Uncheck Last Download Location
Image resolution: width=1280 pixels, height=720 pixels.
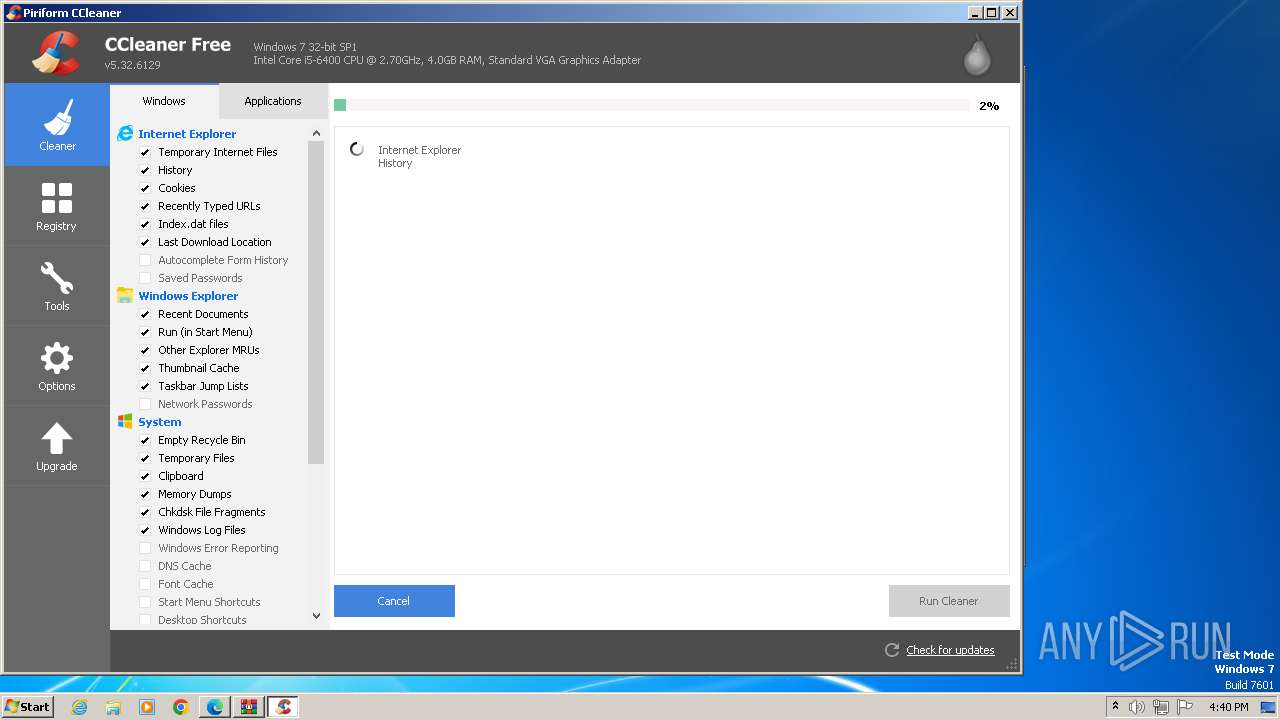[x=145, y=242]
